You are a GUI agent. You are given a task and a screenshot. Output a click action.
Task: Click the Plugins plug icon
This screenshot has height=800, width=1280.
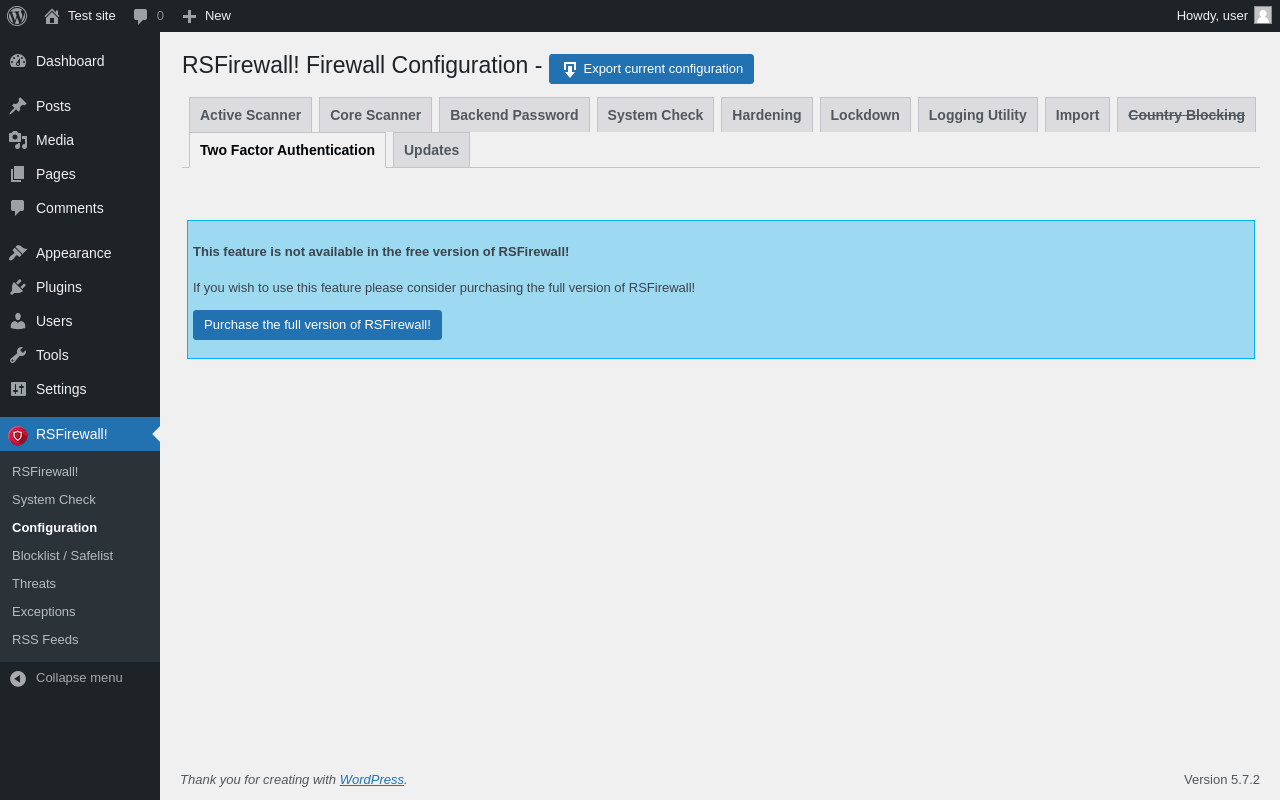18,287
